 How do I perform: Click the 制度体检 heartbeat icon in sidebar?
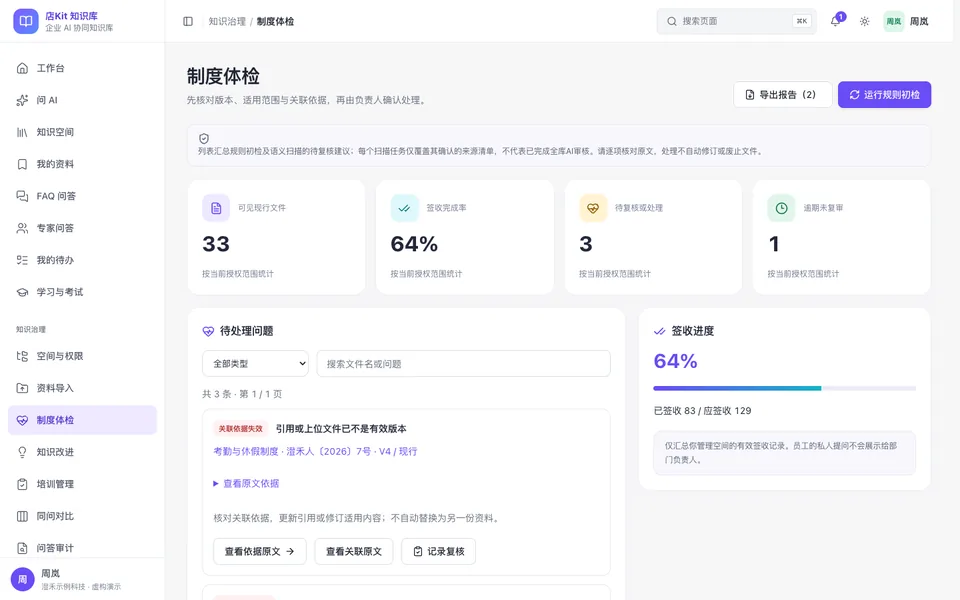[22, 420]
